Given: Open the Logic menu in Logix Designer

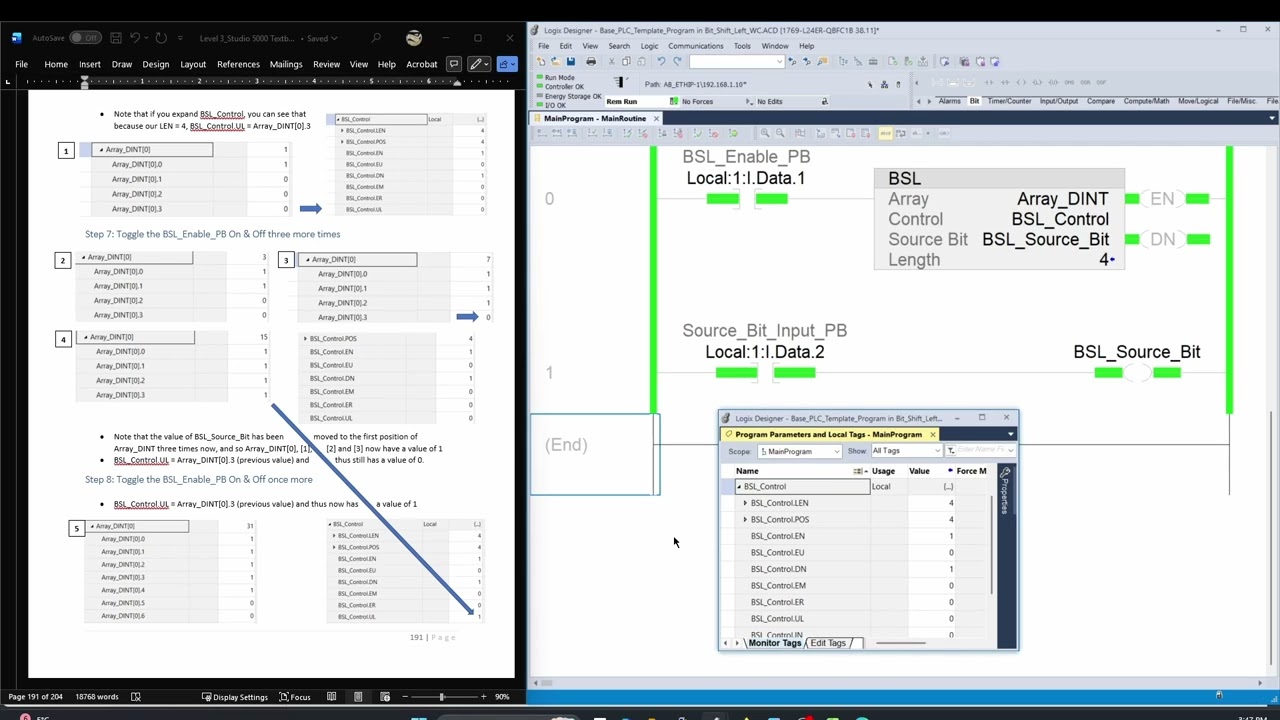Looking at the screenshot, I should (649, 46).
